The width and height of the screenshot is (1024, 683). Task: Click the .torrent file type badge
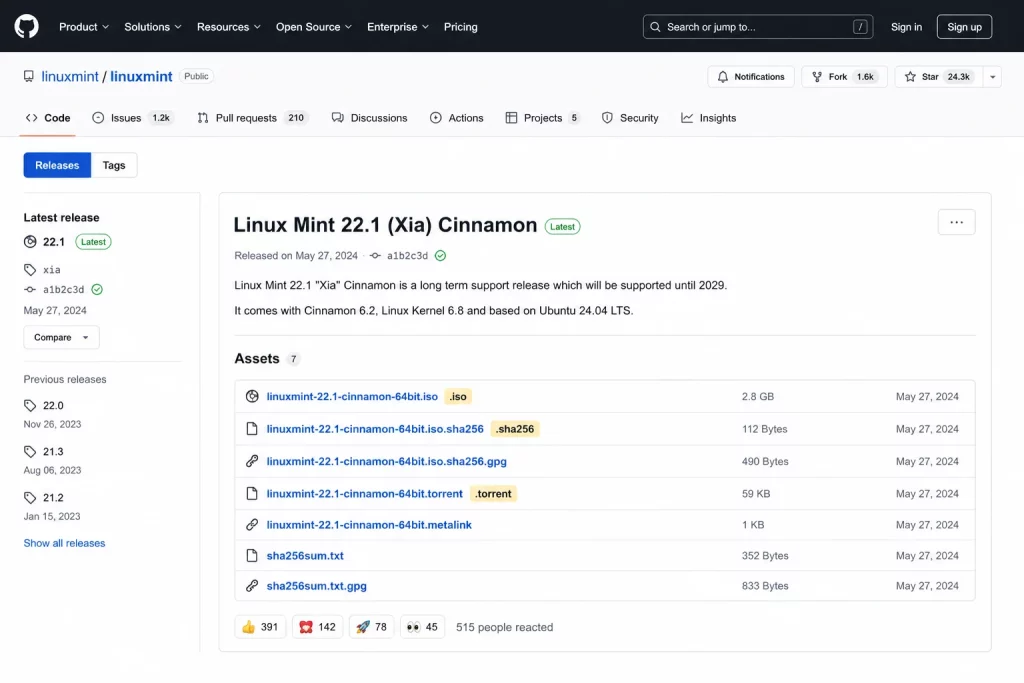tap(493, 494)
